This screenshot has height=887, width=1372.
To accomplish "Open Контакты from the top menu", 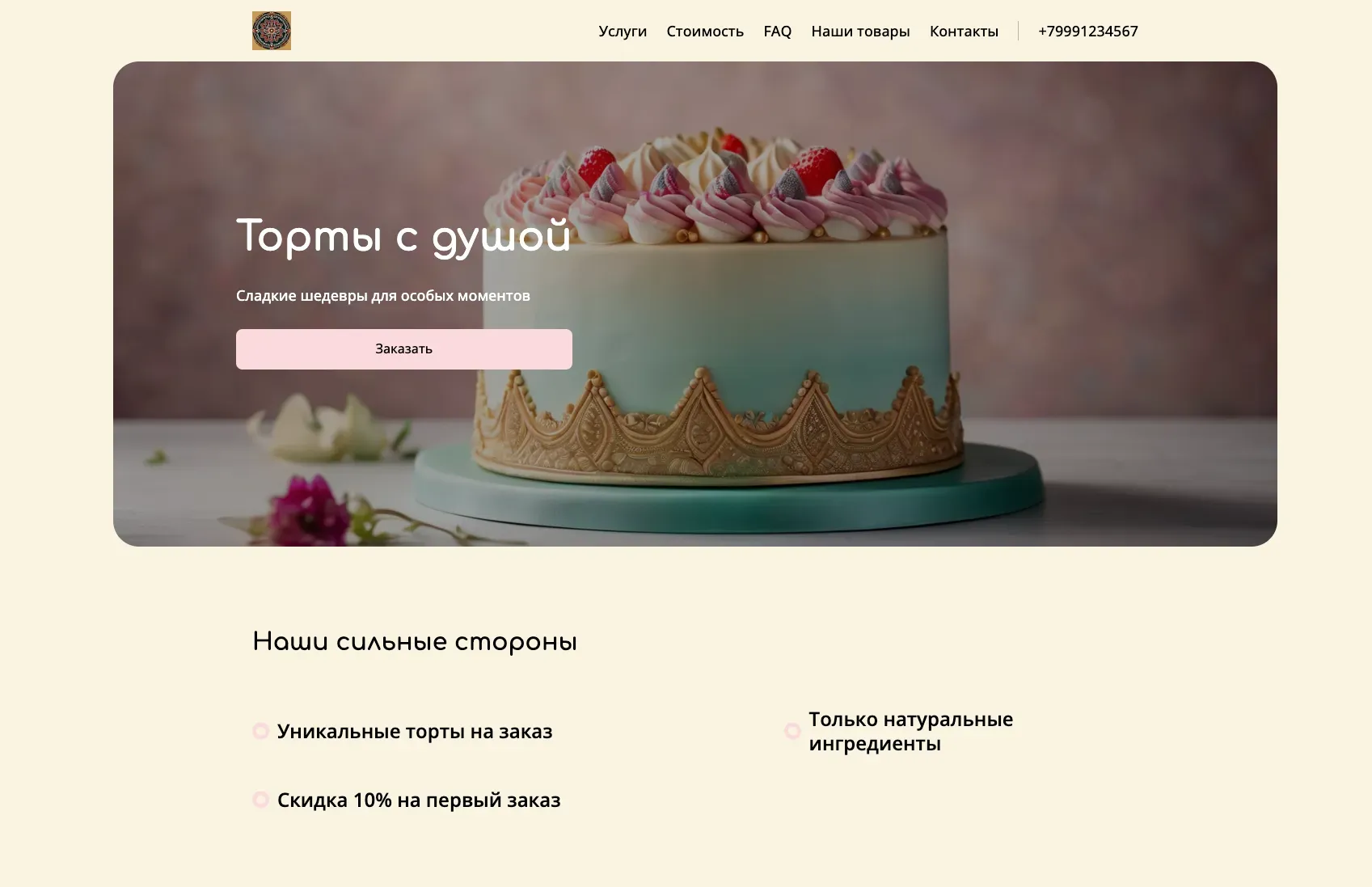I will coord(964,32).
